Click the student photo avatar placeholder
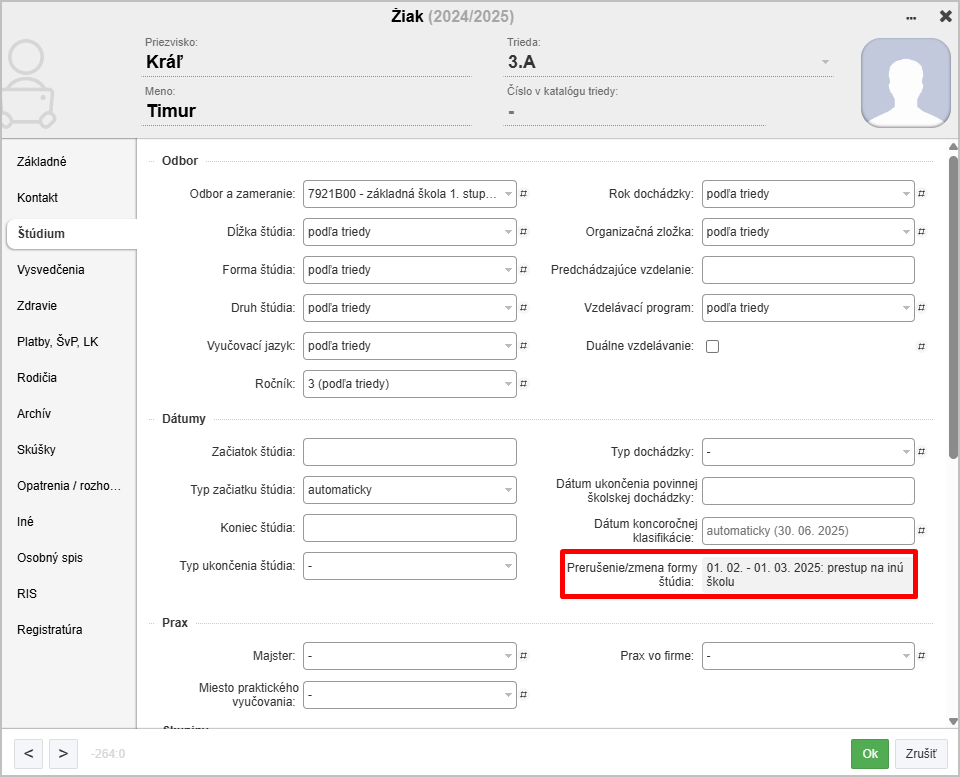This screenshot has width=960, height=777. [905, 84]
